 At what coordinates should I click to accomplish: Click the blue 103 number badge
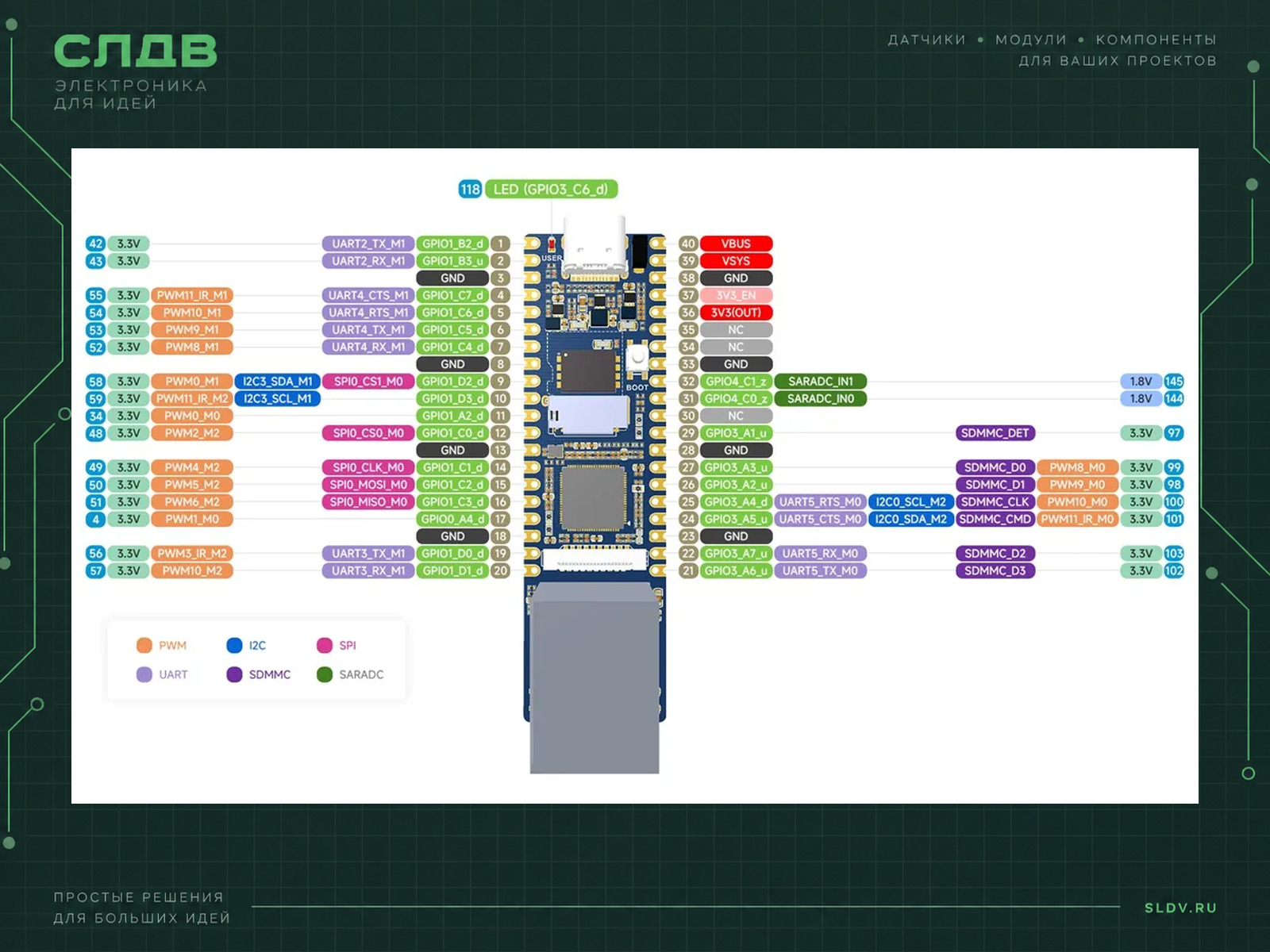(x=1174, y=554)
